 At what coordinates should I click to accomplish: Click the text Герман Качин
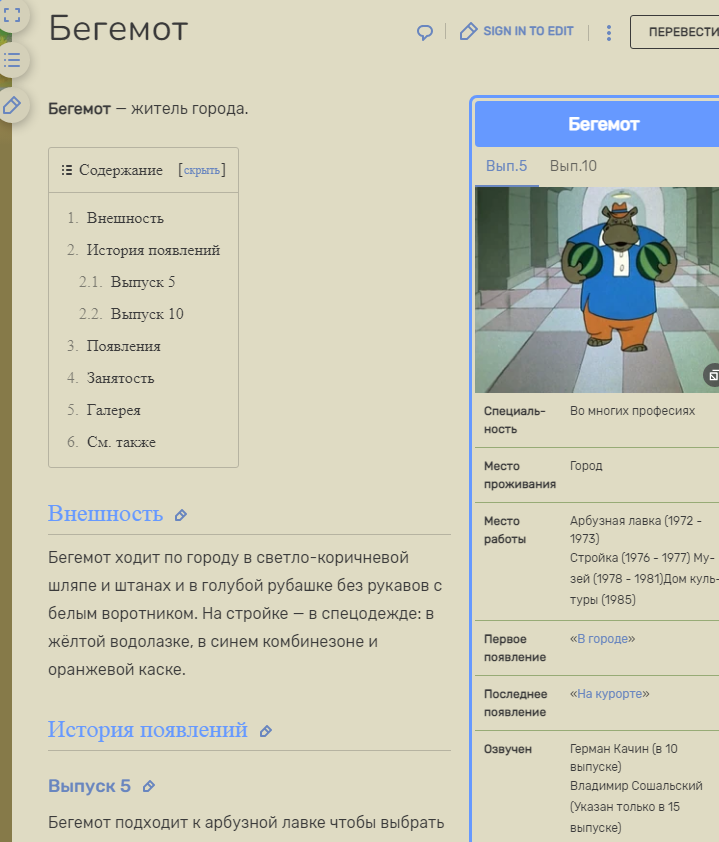coord(609,749)
